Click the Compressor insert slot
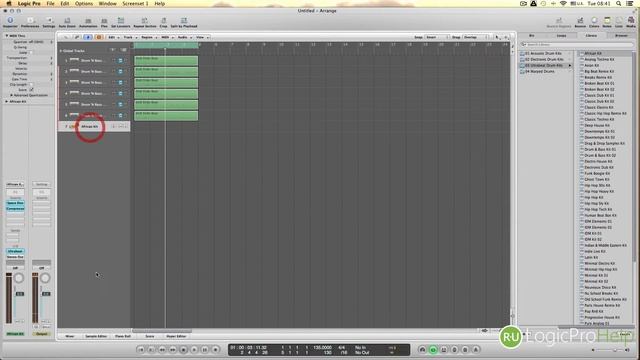The width and height of the screenshot is (640, 360). click(15, 209)
